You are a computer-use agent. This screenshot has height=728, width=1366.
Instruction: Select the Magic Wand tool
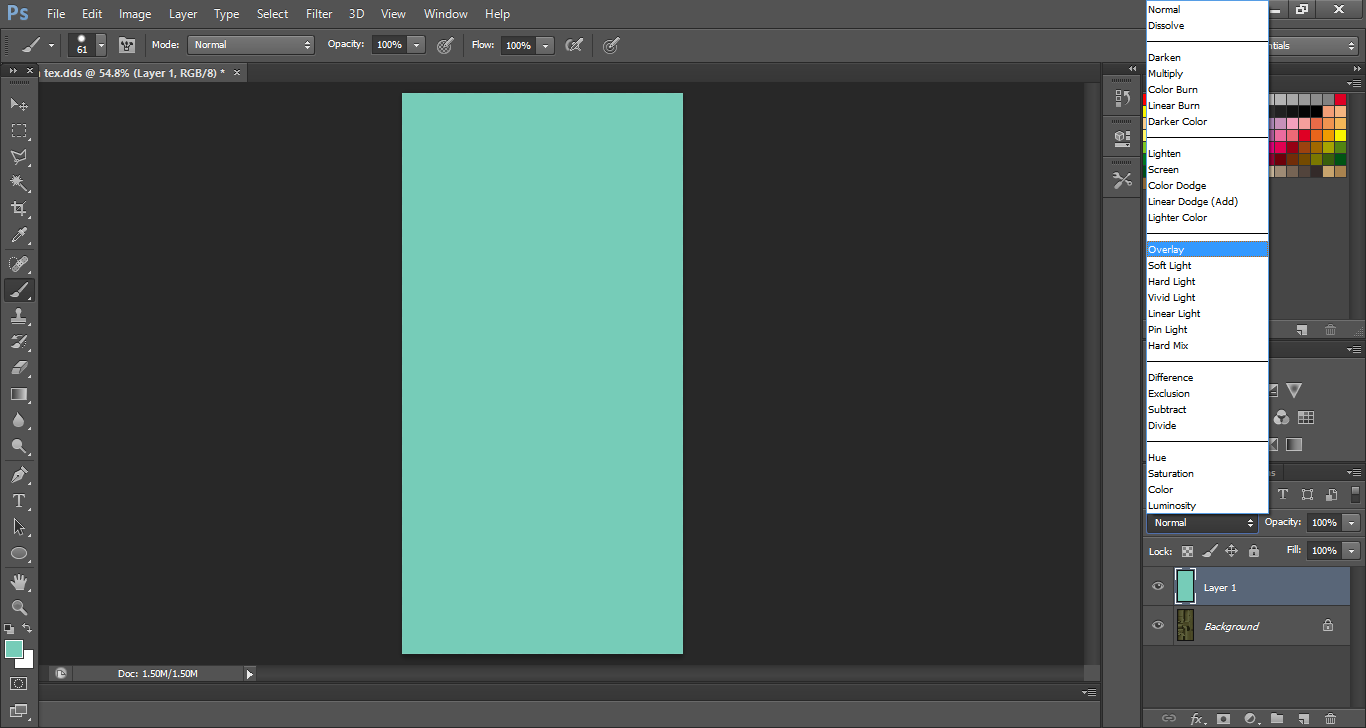pos(19,183)
